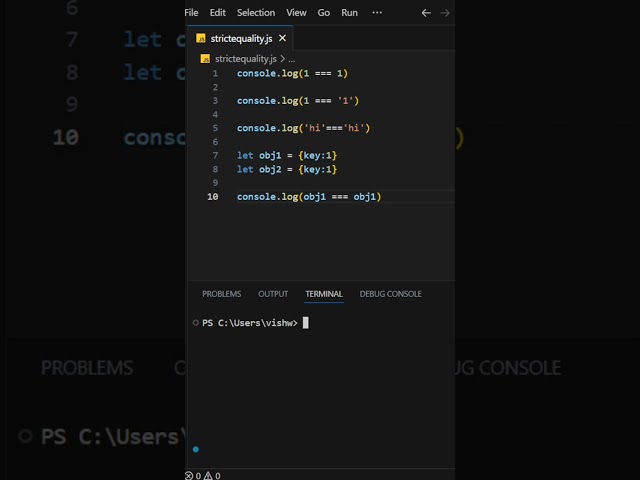Image resolution: width=640 pixels, height=480 pixels.
Task: Click the console.log(obj1 === obj1) line
Action: (309, 197)
